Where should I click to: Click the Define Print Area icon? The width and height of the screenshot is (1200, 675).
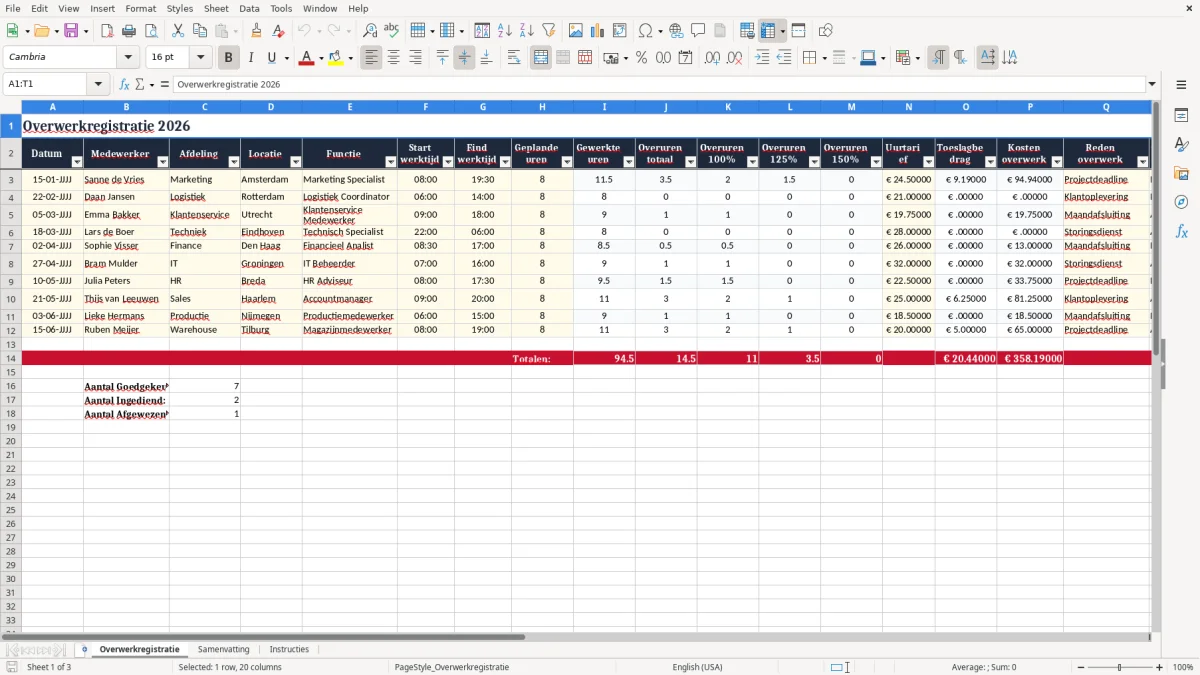(x=747, y=31)
